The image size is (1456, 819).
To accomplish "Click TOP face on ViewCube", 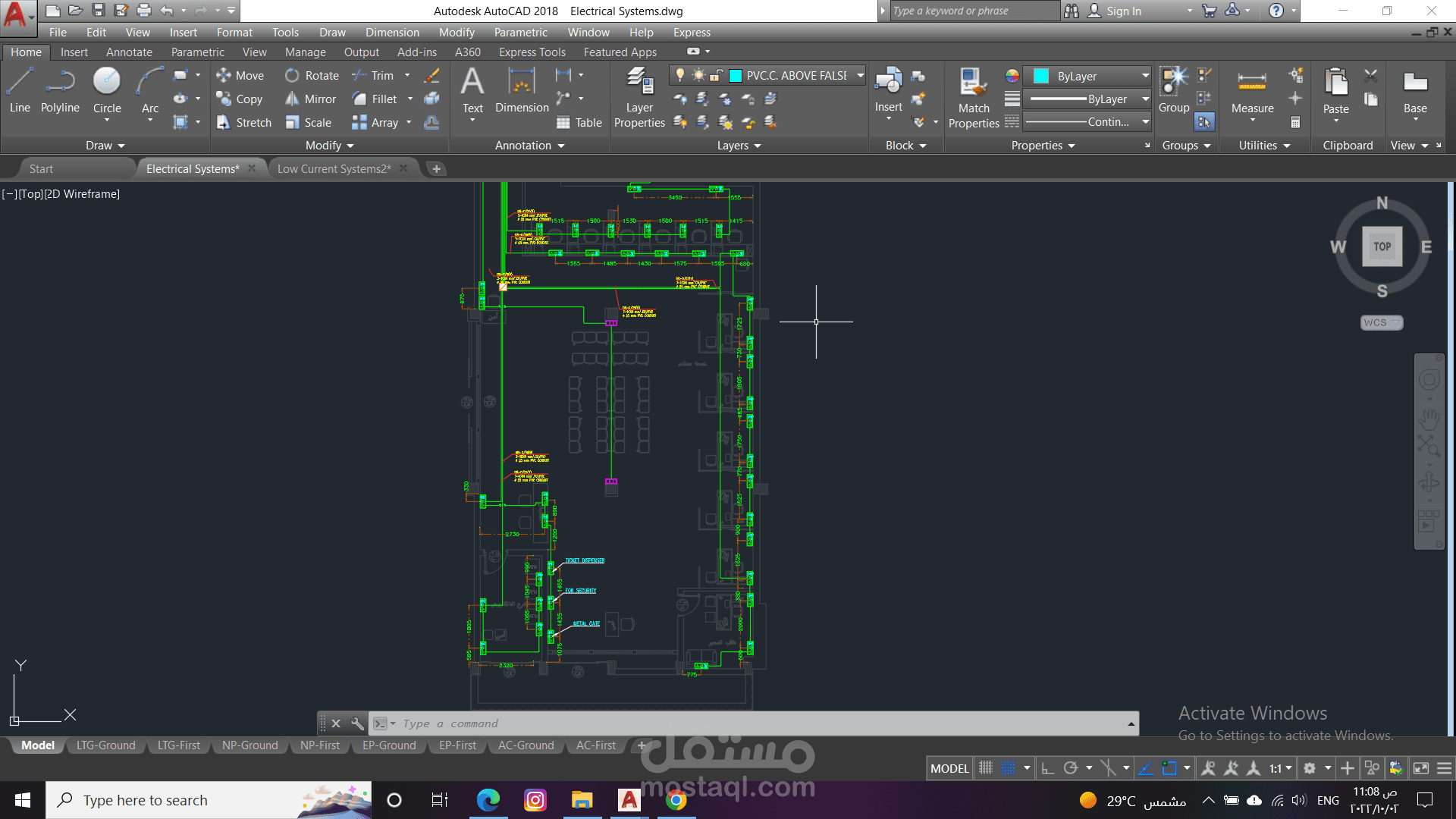I will [1382, 246].
